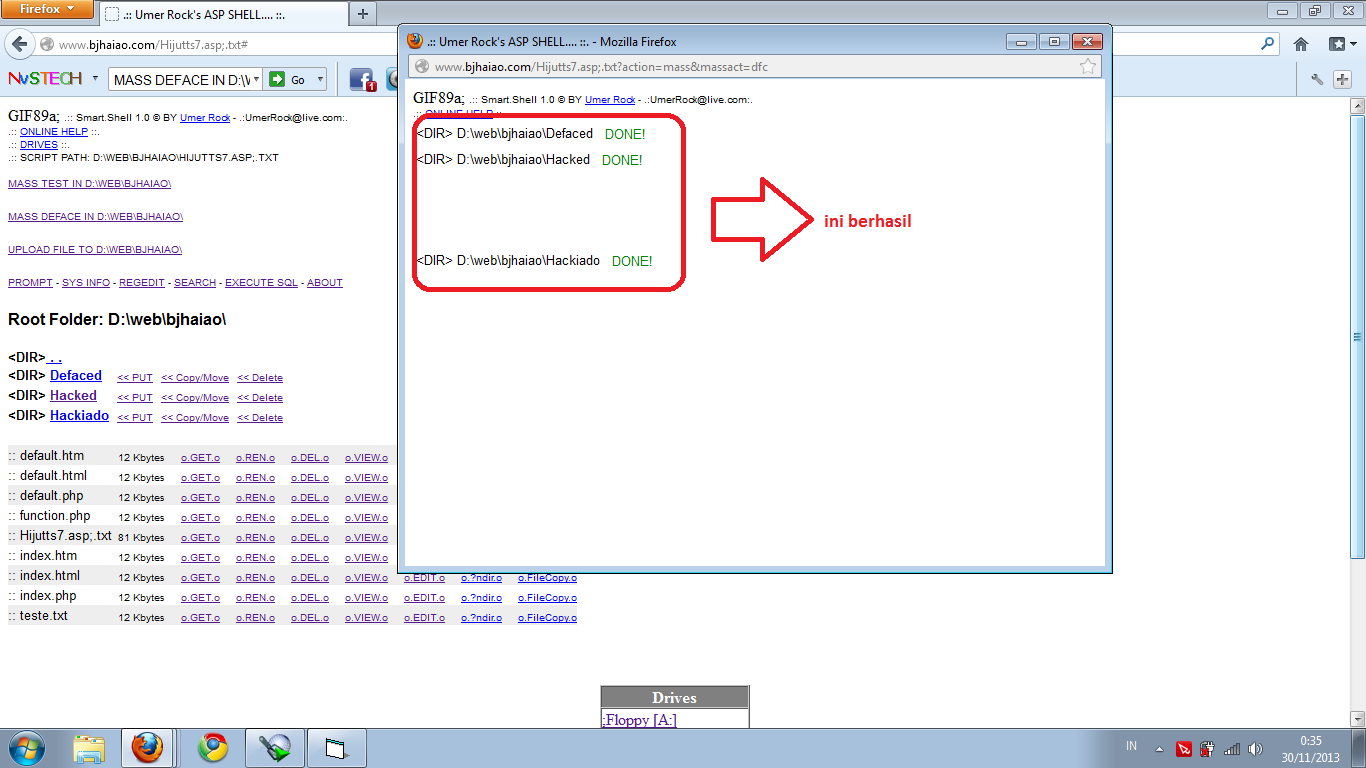Click MASS DEFACE IN D:\WEB\BJHAIAO\ link
This screenshot has height=768, width=1366.
point(95,217)
